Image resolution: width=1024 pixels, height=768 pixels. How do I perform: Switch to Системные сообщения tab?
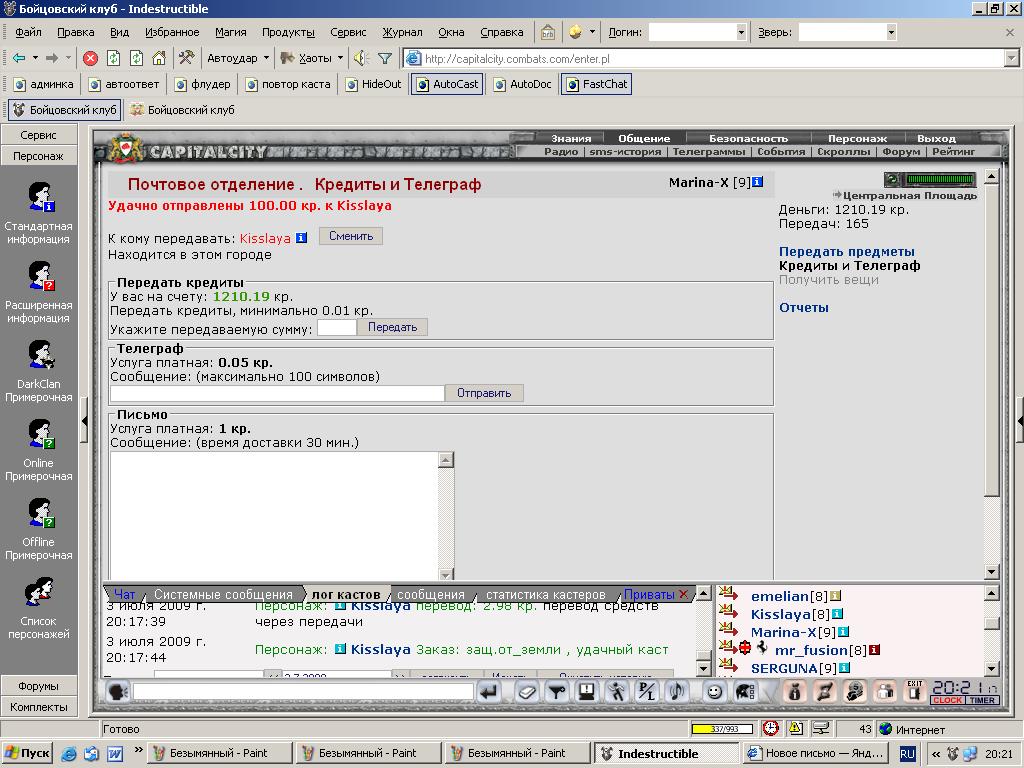[223, 594]
